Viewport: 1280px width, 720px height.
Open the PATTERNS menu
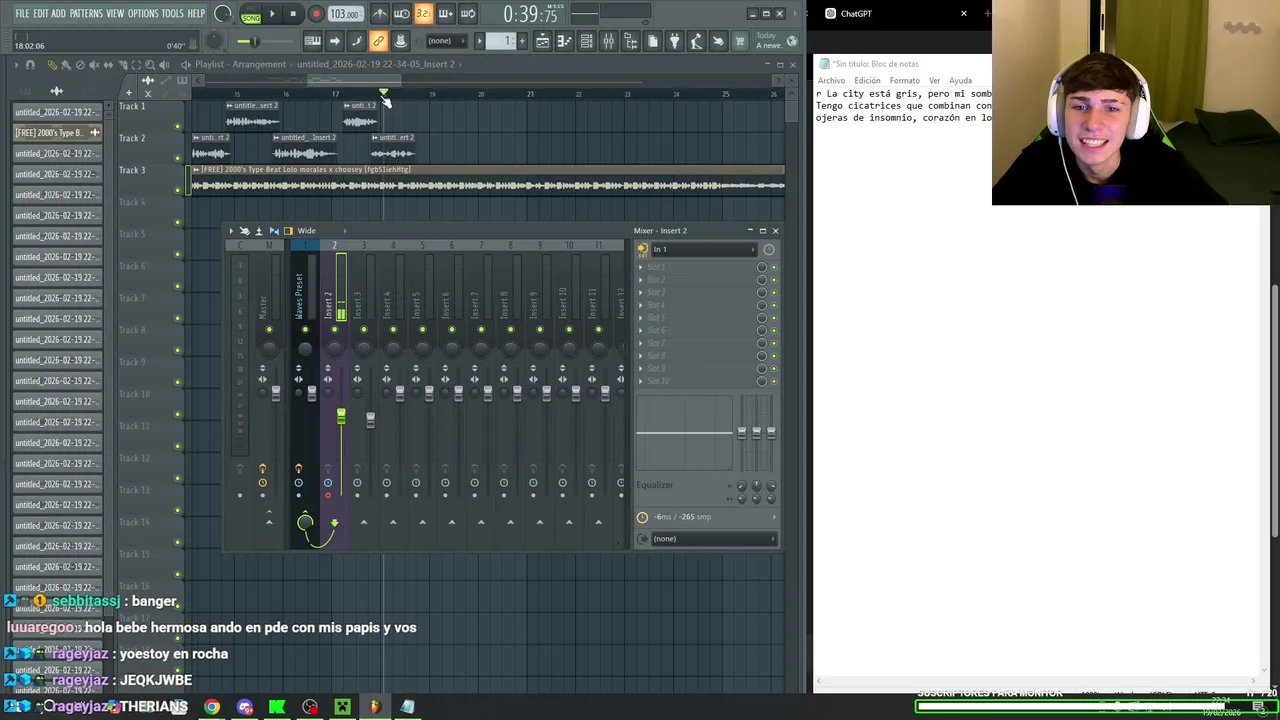coord(86,14)
